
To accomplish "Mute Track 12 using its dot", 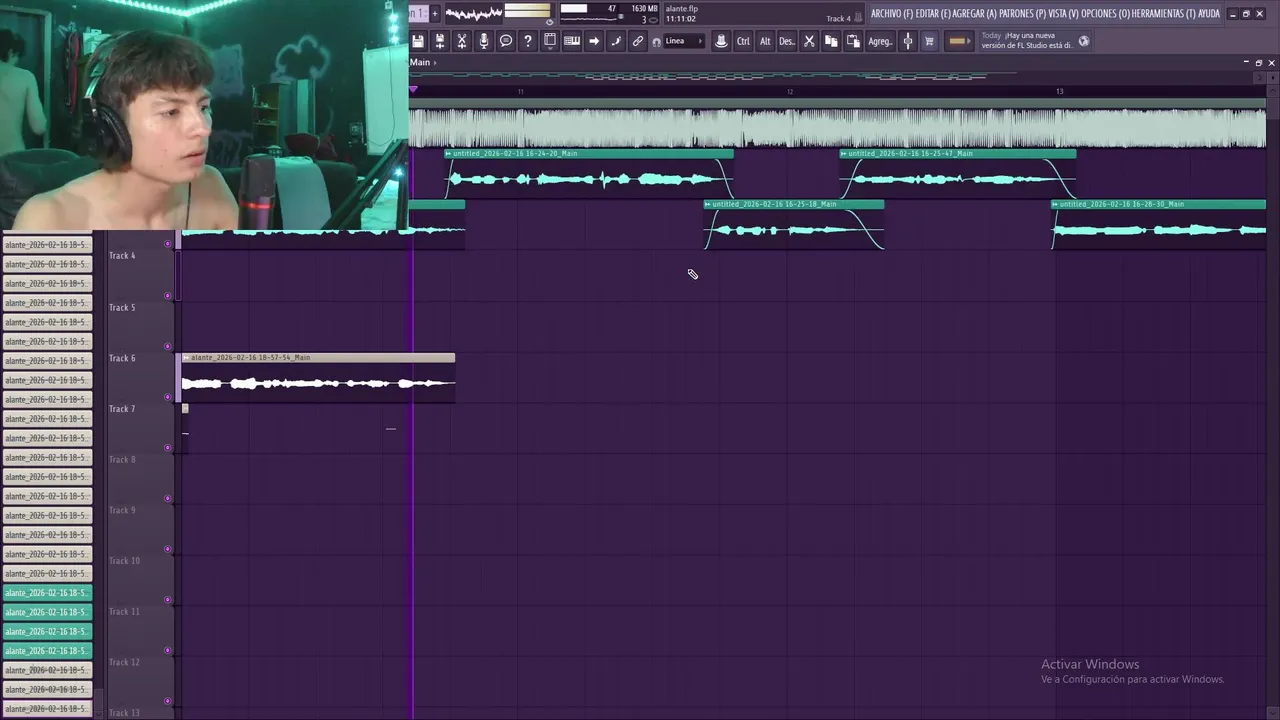I will click(x=167, y=701).
